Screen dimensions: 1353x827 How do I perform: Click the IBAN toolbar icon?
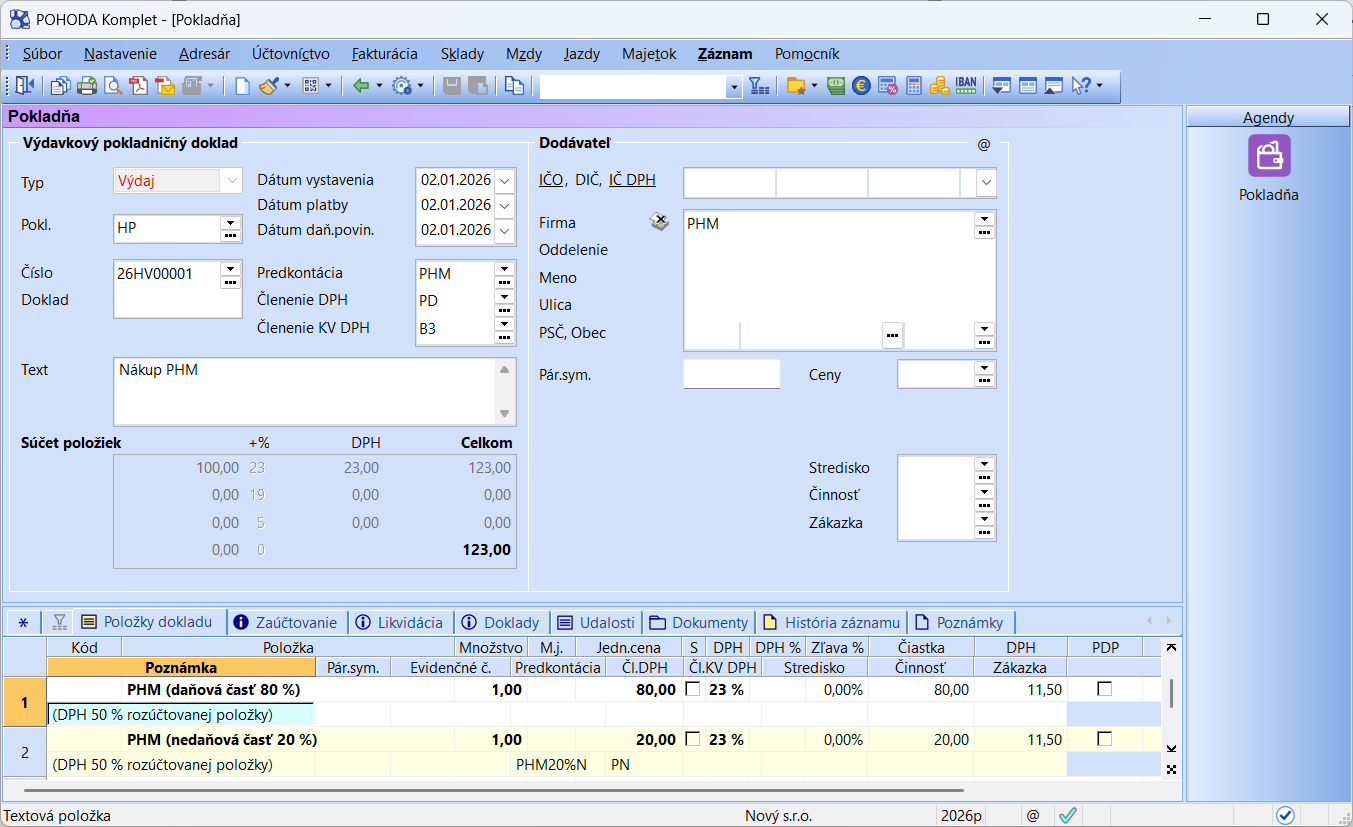[966, 86]
